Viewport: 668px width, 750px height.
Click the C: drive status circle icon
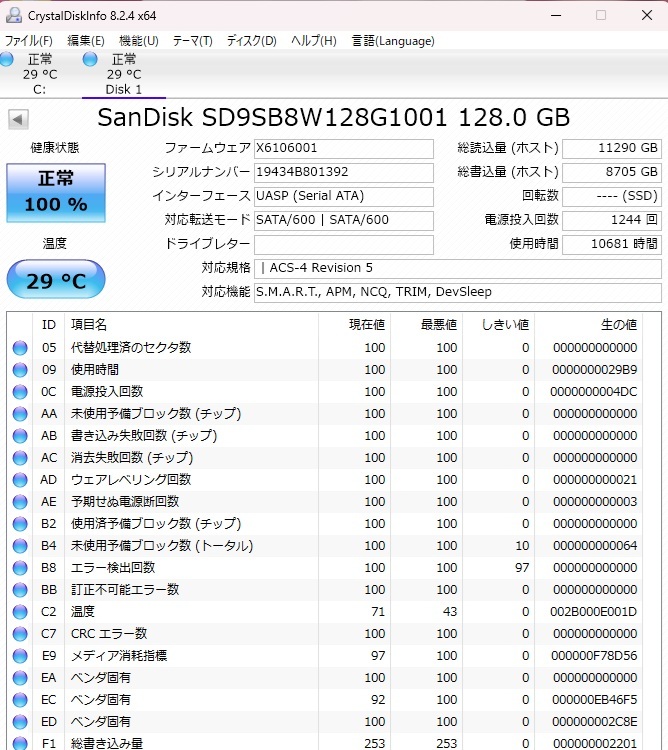click(x=7, y=59)
